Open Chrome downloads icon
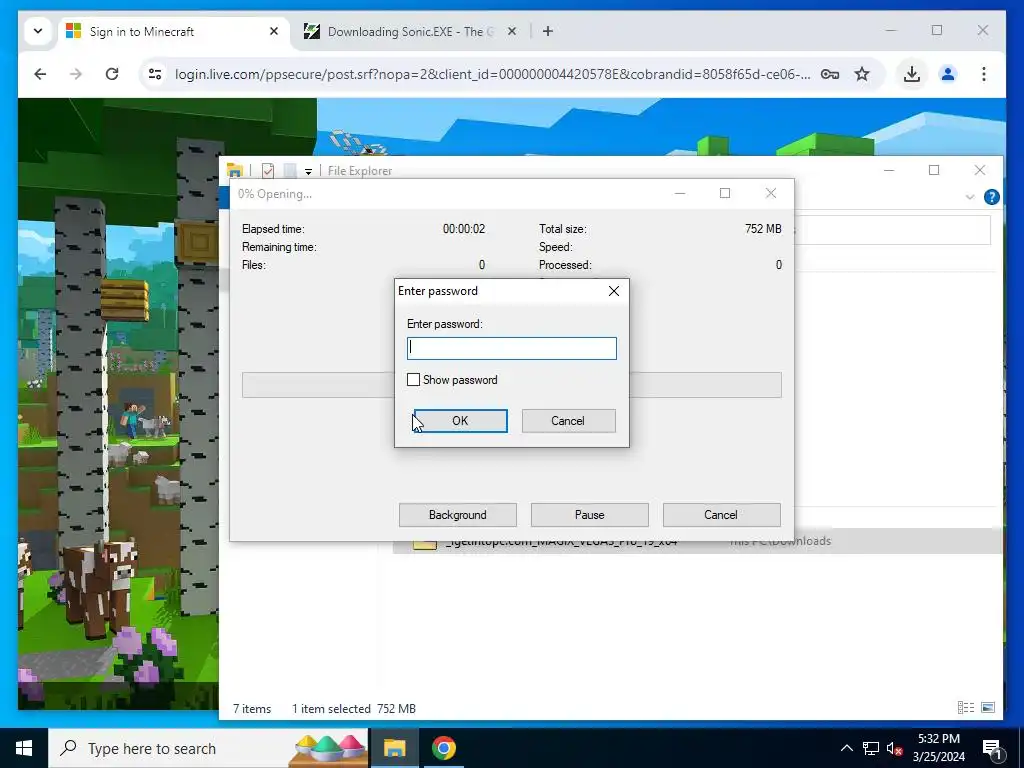1024x768 pixels. (912, 74)
